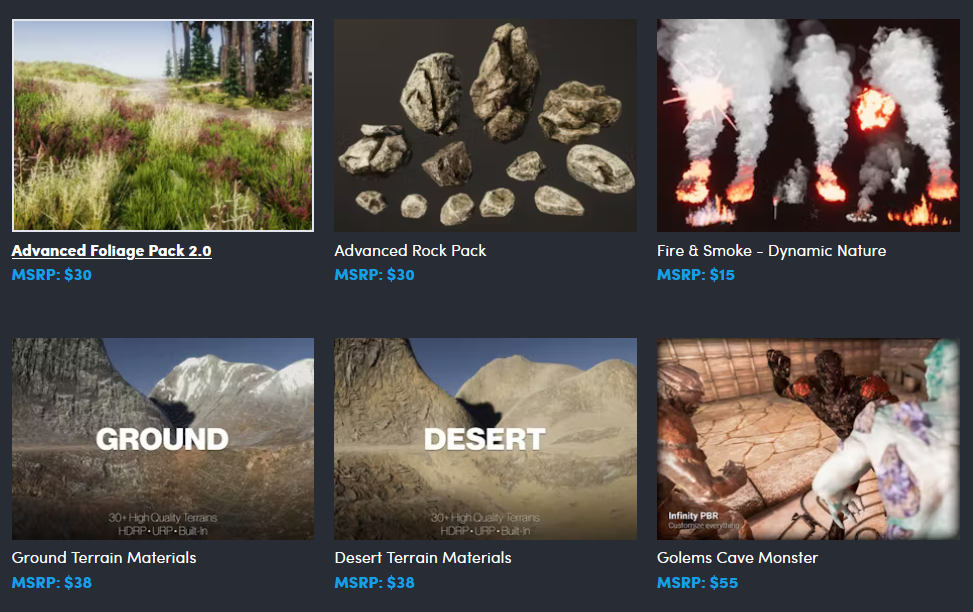973x612 pixels.
Task: Open the GROUND terrain preview image
Action: pyautogui.click(x=163, y=439)
